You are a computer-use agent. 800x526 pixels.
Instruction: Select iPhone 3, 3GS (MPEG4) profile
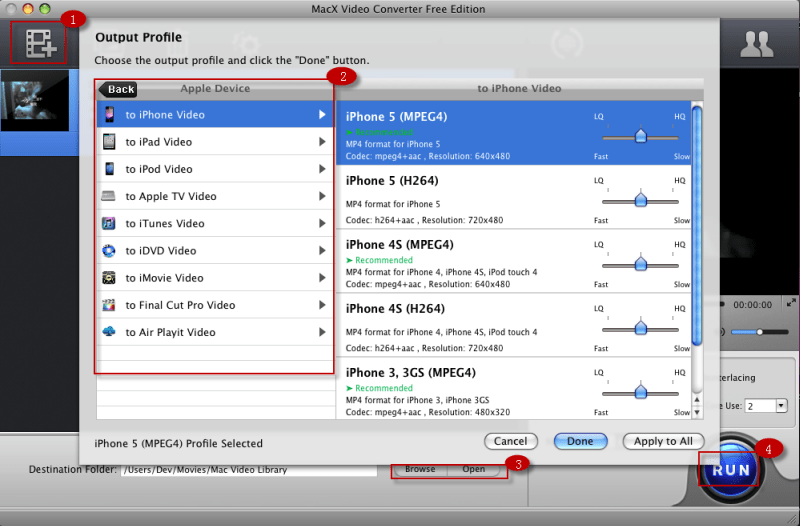click(x=514, y=388)
